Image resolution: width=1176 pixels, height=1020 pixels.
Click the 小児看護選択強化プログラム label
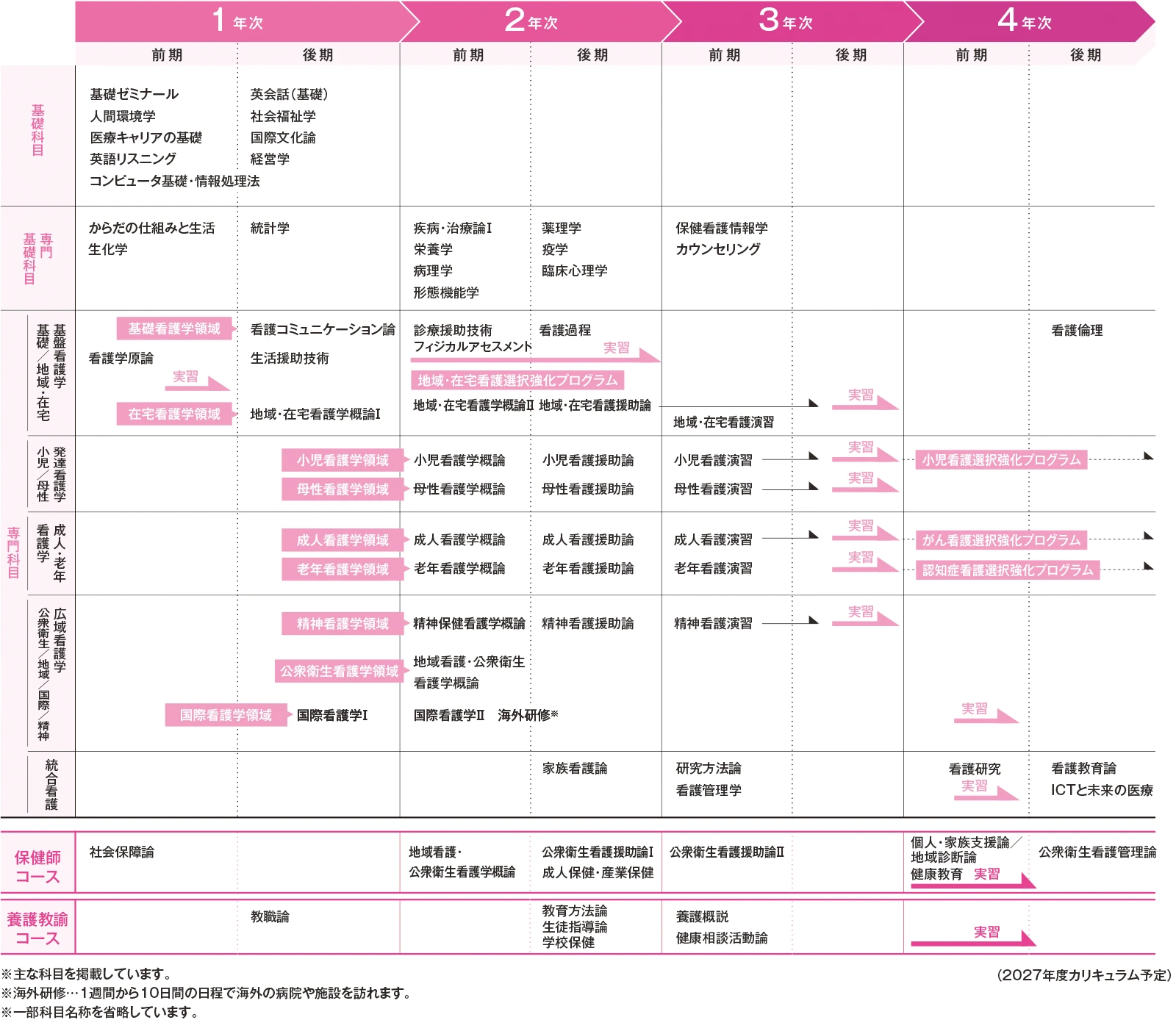click(x=1001, y=460)
